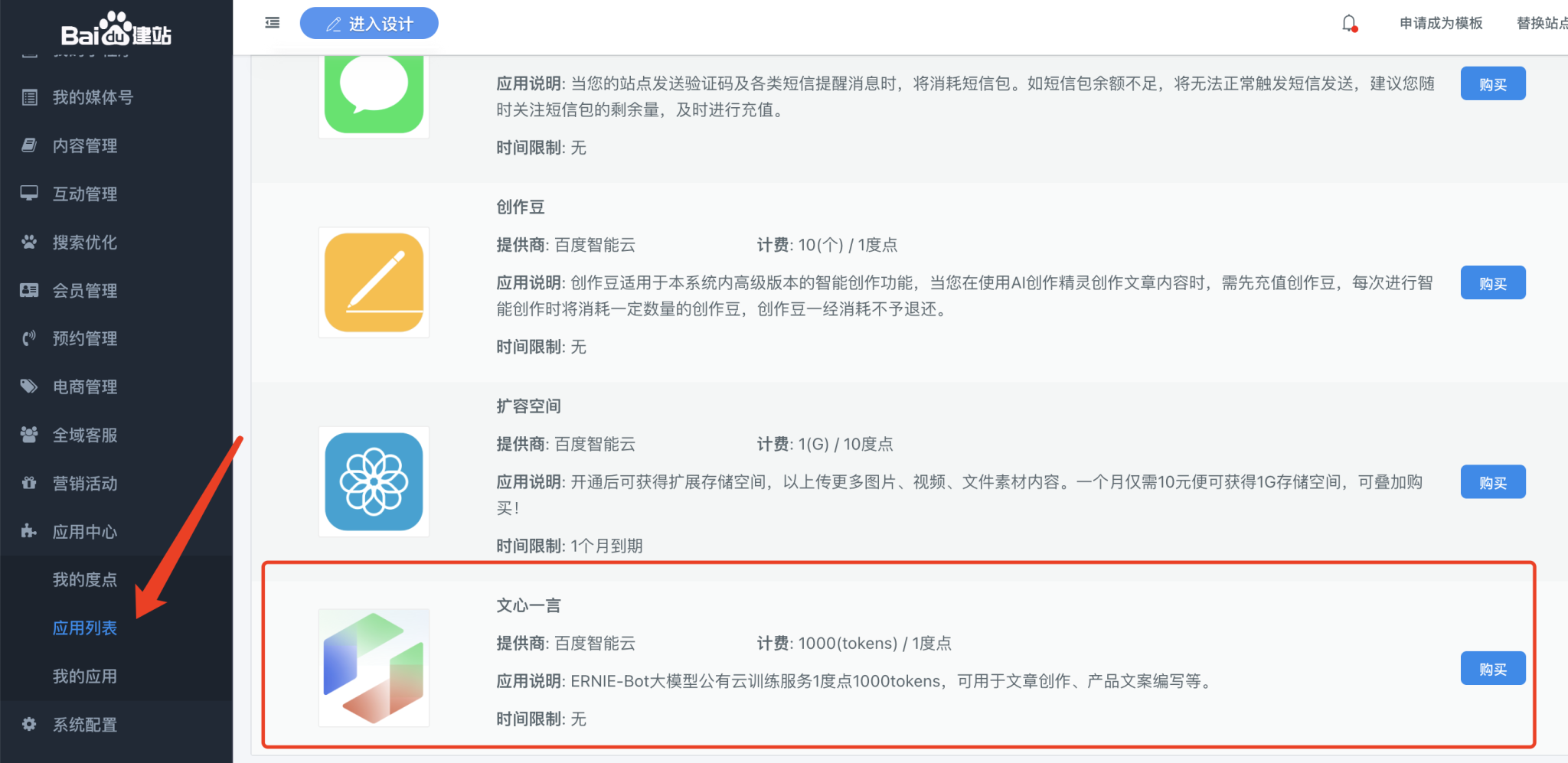Open 搜索优化 in the sidebar
Viewport: 1568px width, 763px height.
coord(84,243)
